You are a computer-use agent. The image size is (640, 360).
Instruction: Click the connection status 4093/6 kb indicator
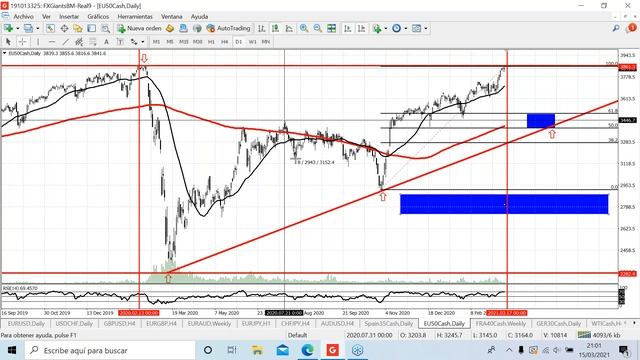point(599,335)
